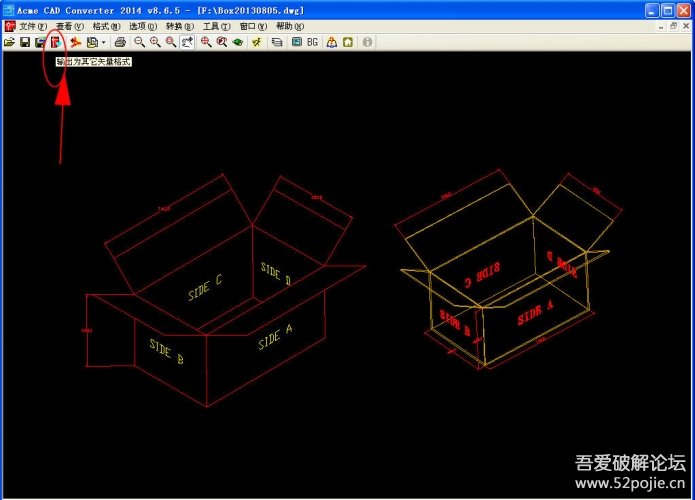Close the inner document window
Image resolution: width=695 pixels, height=500 pixels.
pyautogui.click(x=686, y=27)
